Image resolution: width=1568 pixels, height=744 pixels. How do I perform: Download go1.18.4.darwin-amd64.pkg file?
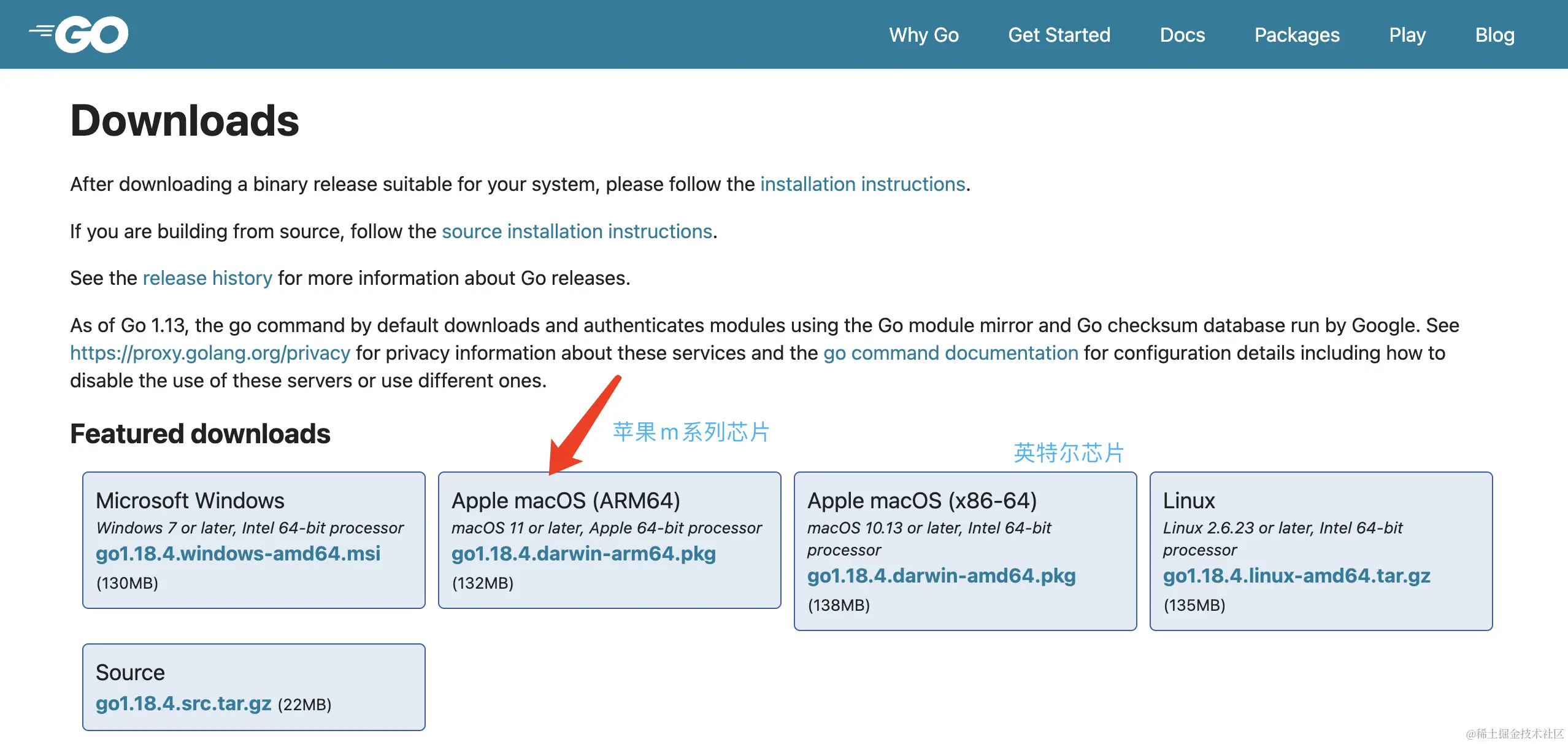tap(941, 576)
